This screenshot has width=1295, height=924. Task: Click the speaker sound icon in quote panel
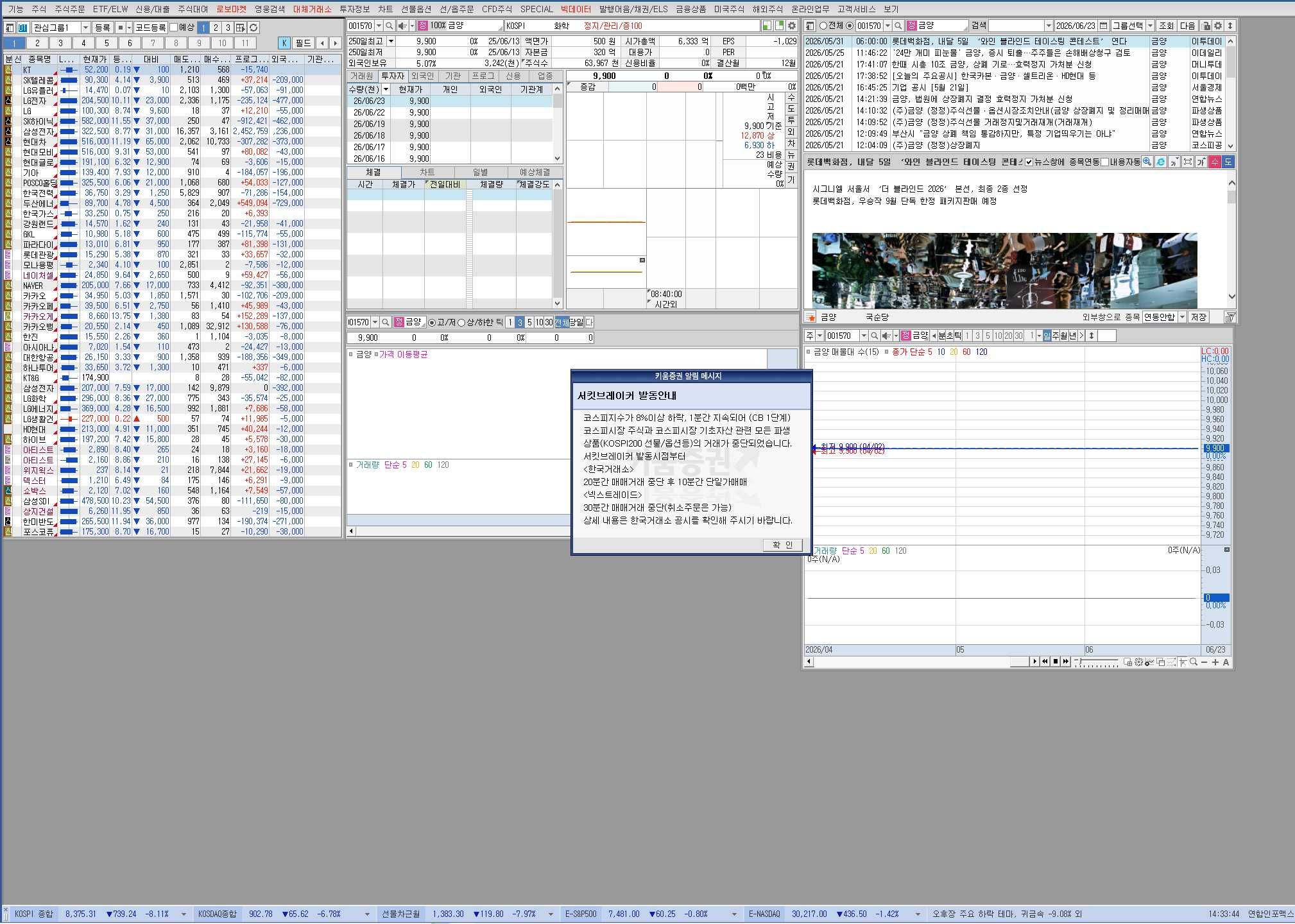(x=402, y=26)
